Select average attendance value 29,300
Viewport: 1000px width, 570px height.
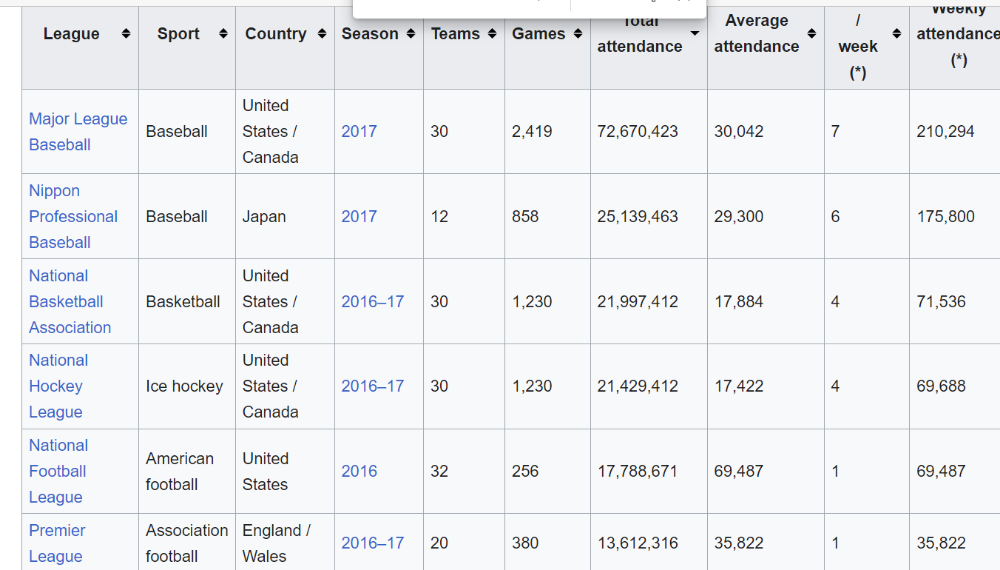(739, 216)
